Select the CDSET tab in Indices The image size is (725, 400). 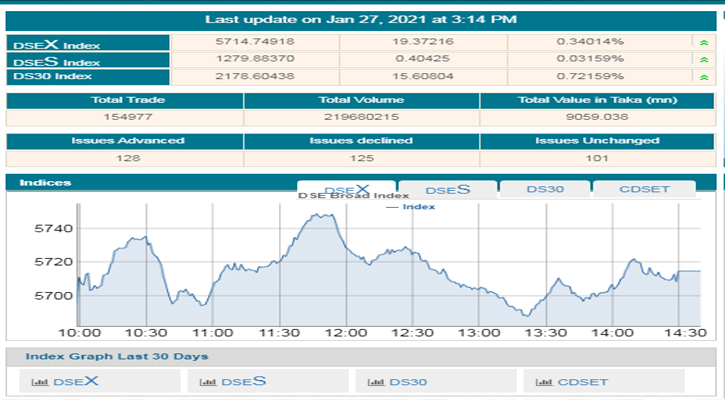(x=643, y=190)
